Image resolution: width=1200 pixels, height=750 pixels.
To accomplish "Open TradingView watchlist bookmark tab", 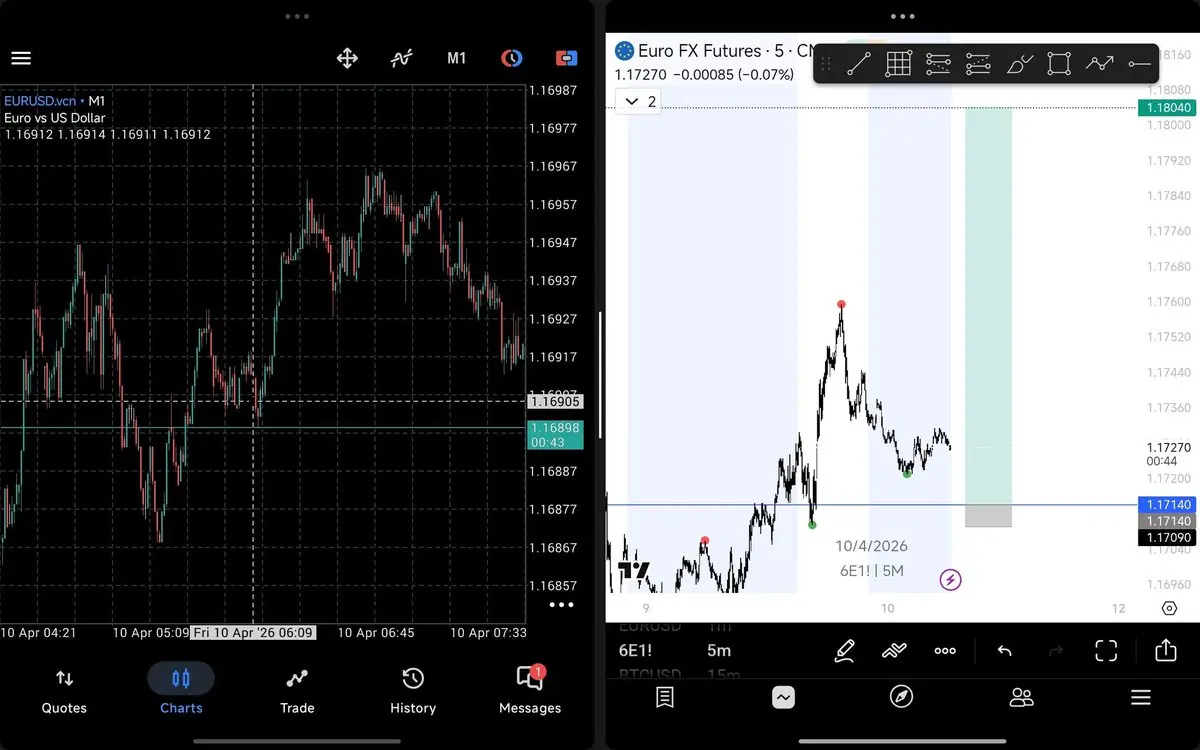I will 665,697.
